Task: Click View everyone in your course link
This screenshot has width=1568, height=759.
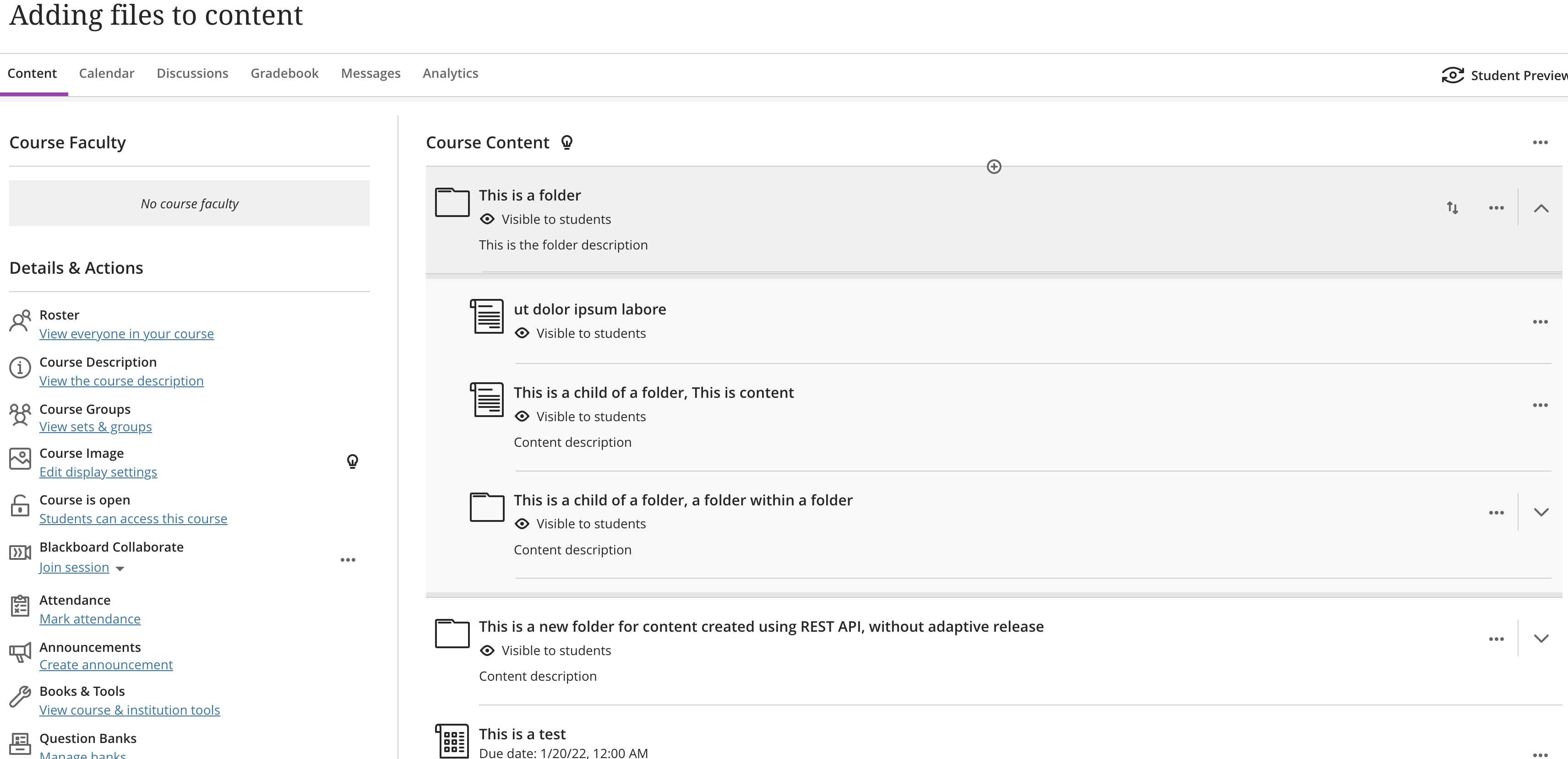Action: coord(126,334)
